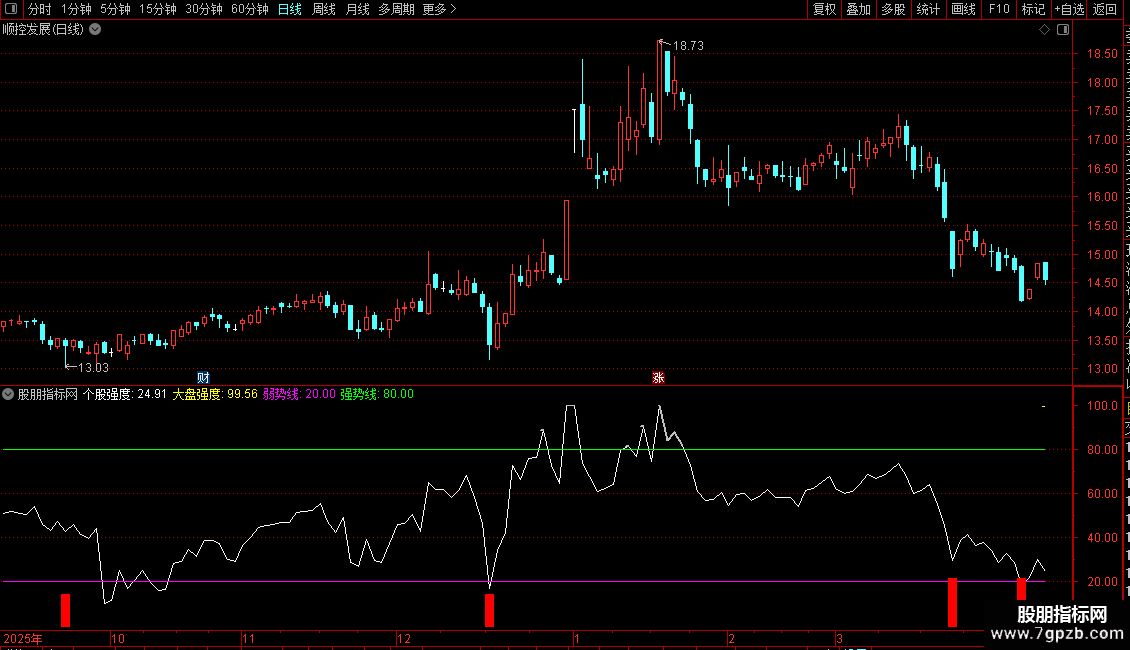Select the 30分钟 period

[204, 9]
